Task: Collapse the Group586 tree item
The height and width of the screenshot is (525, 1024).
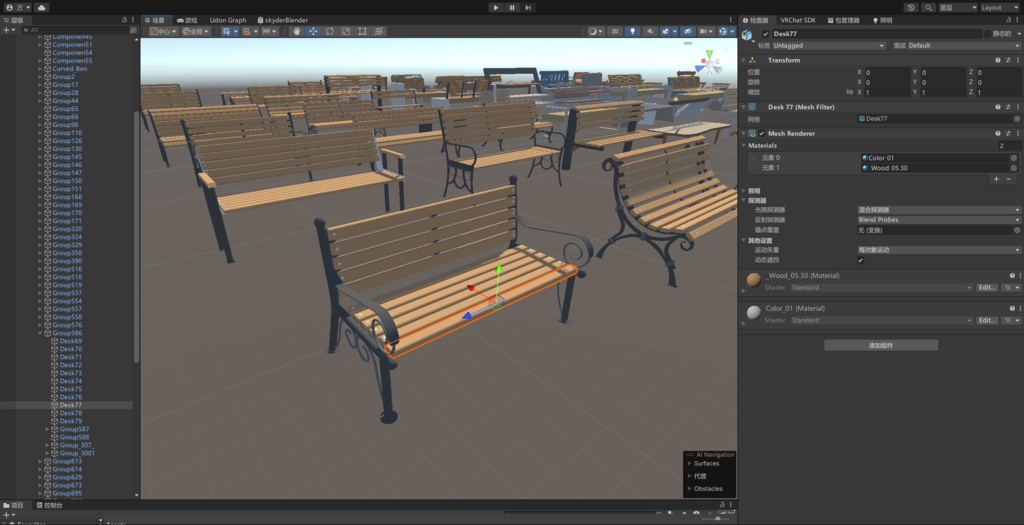Action: click(40, 333)
